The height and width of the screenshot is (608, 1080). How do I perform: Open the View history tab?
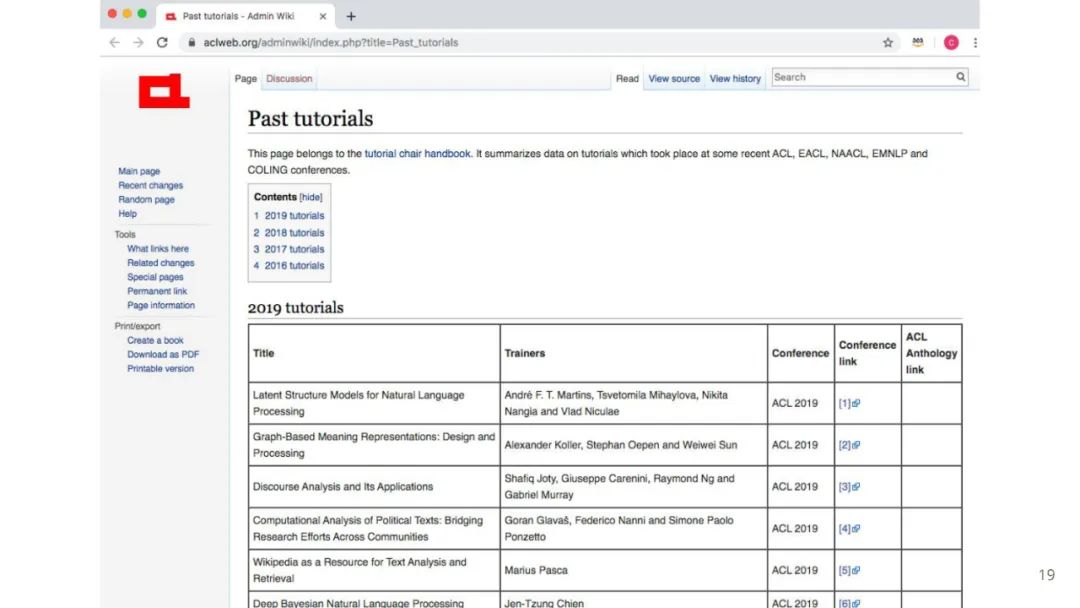click(x=735, y=78)
